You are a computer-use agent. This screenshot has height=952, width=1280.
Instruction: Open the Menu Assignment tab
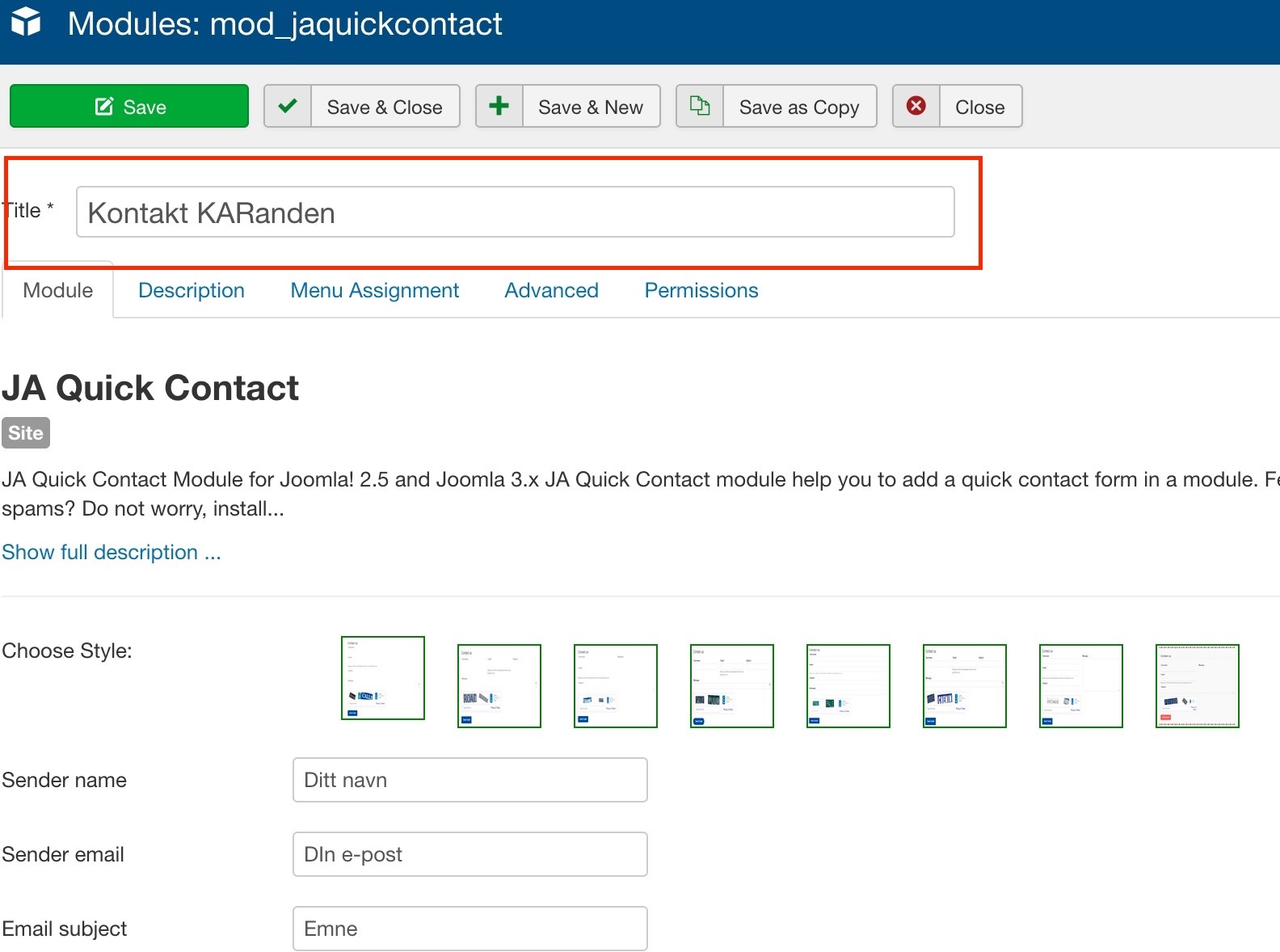pyautogui.click(x=375, y=291)
